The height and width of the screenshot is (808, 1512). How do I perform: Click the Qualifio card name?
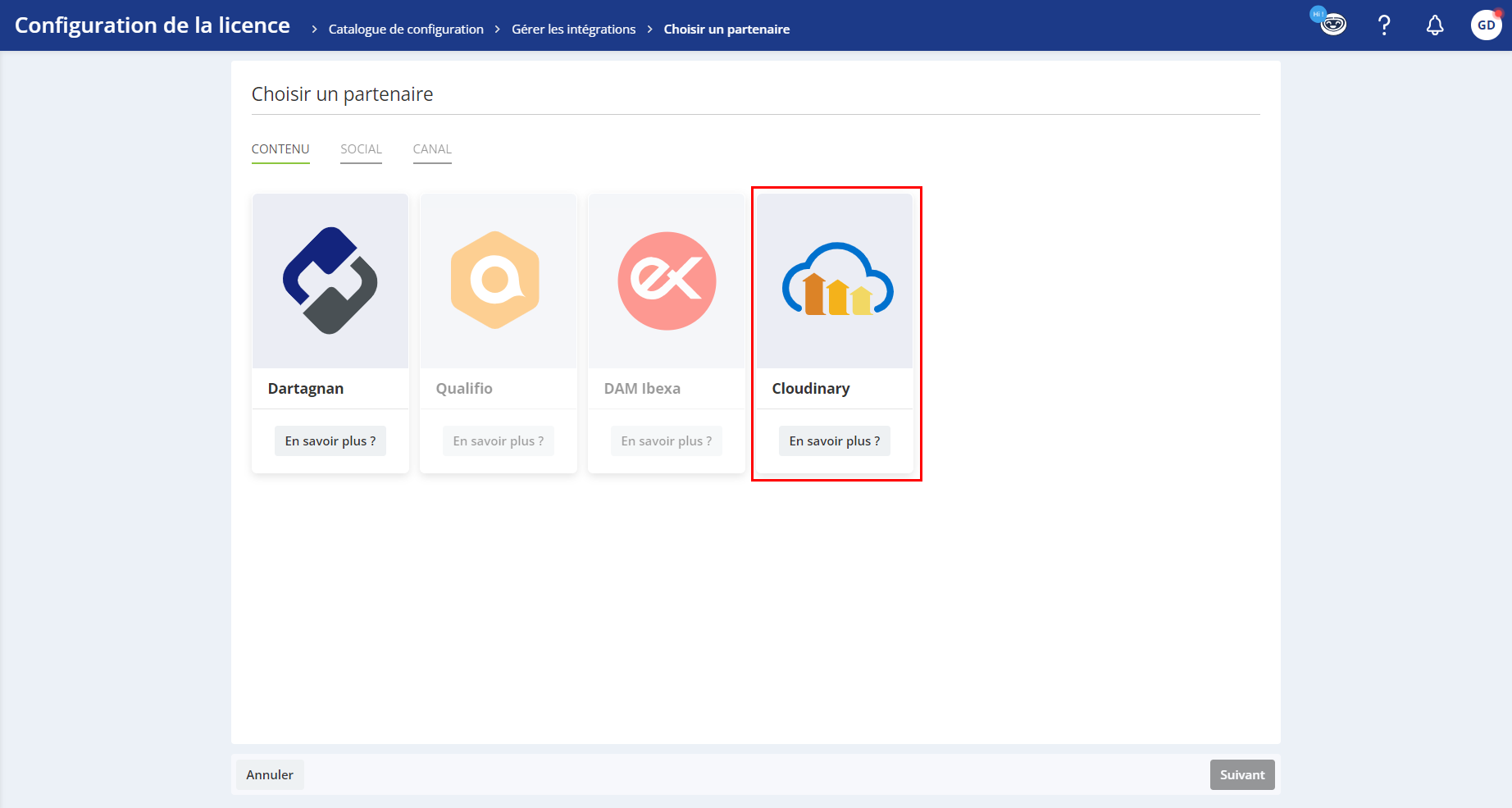point(464,388)
